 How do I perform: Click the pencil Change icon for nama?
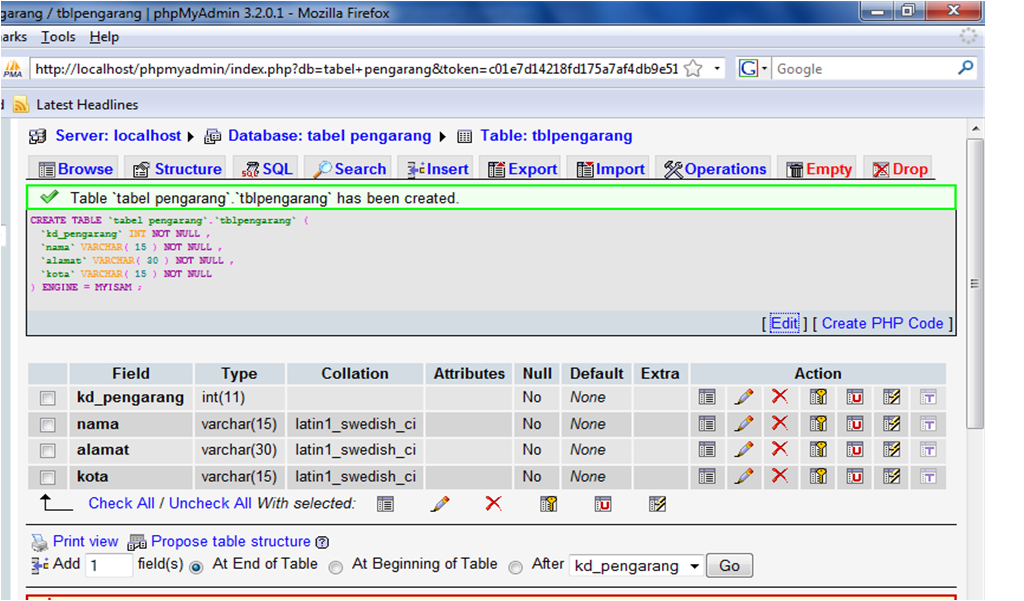pyautogui.click(x=743, y=424)
